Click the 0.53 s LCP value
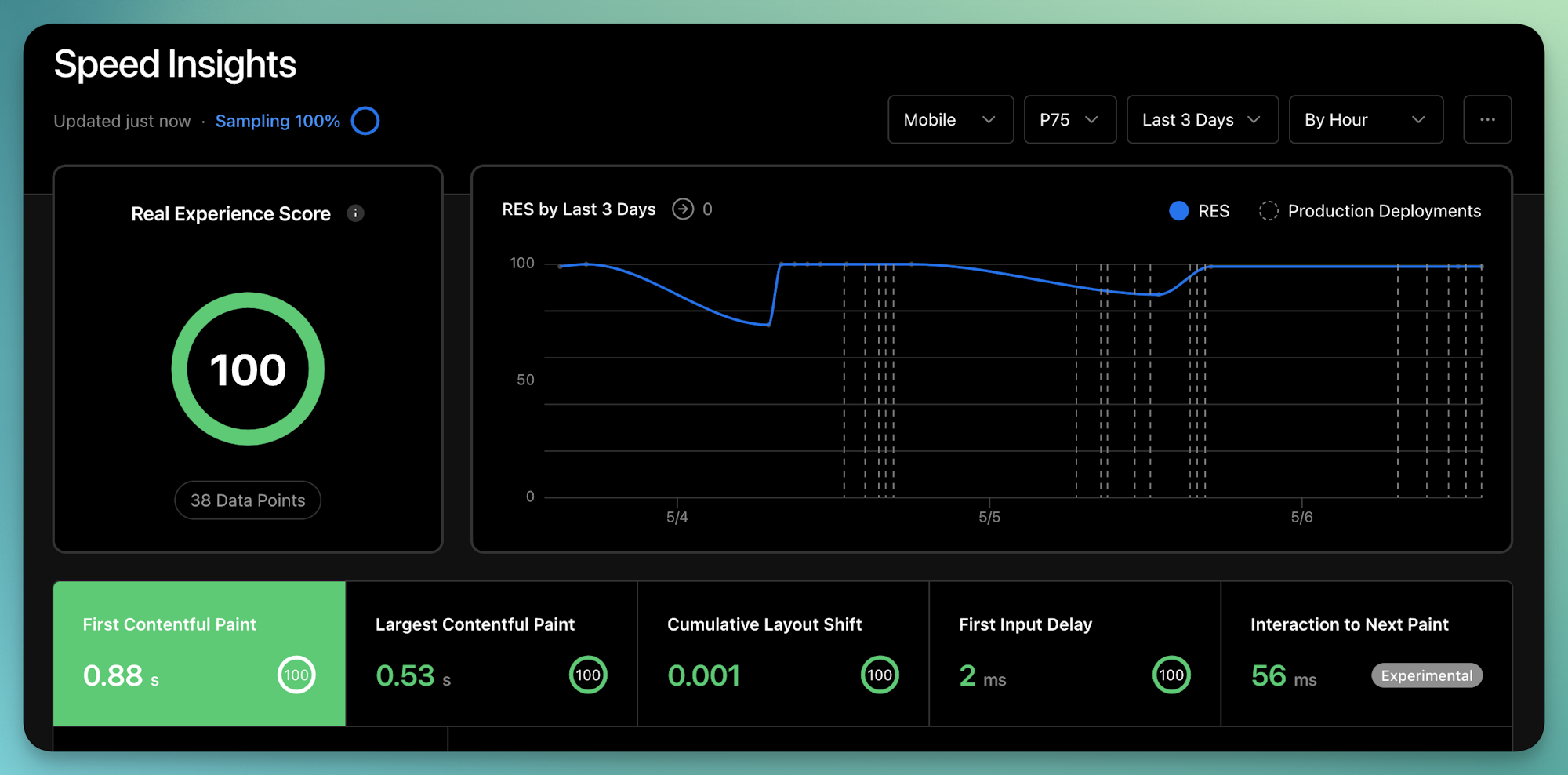 point(413,675)
